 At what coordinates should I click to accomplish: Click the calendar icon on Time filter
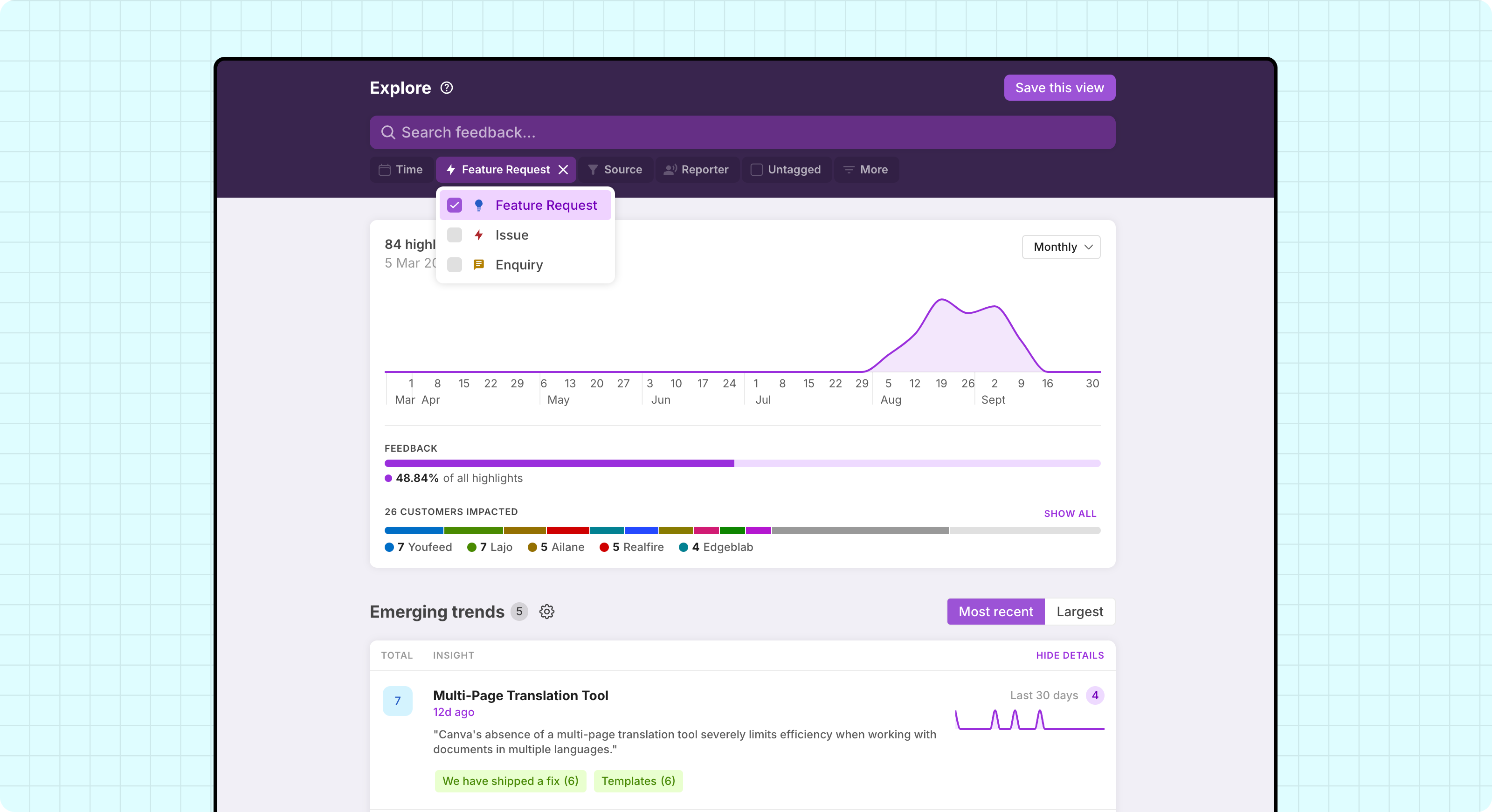pyautogui.click(x=385, y=170)
